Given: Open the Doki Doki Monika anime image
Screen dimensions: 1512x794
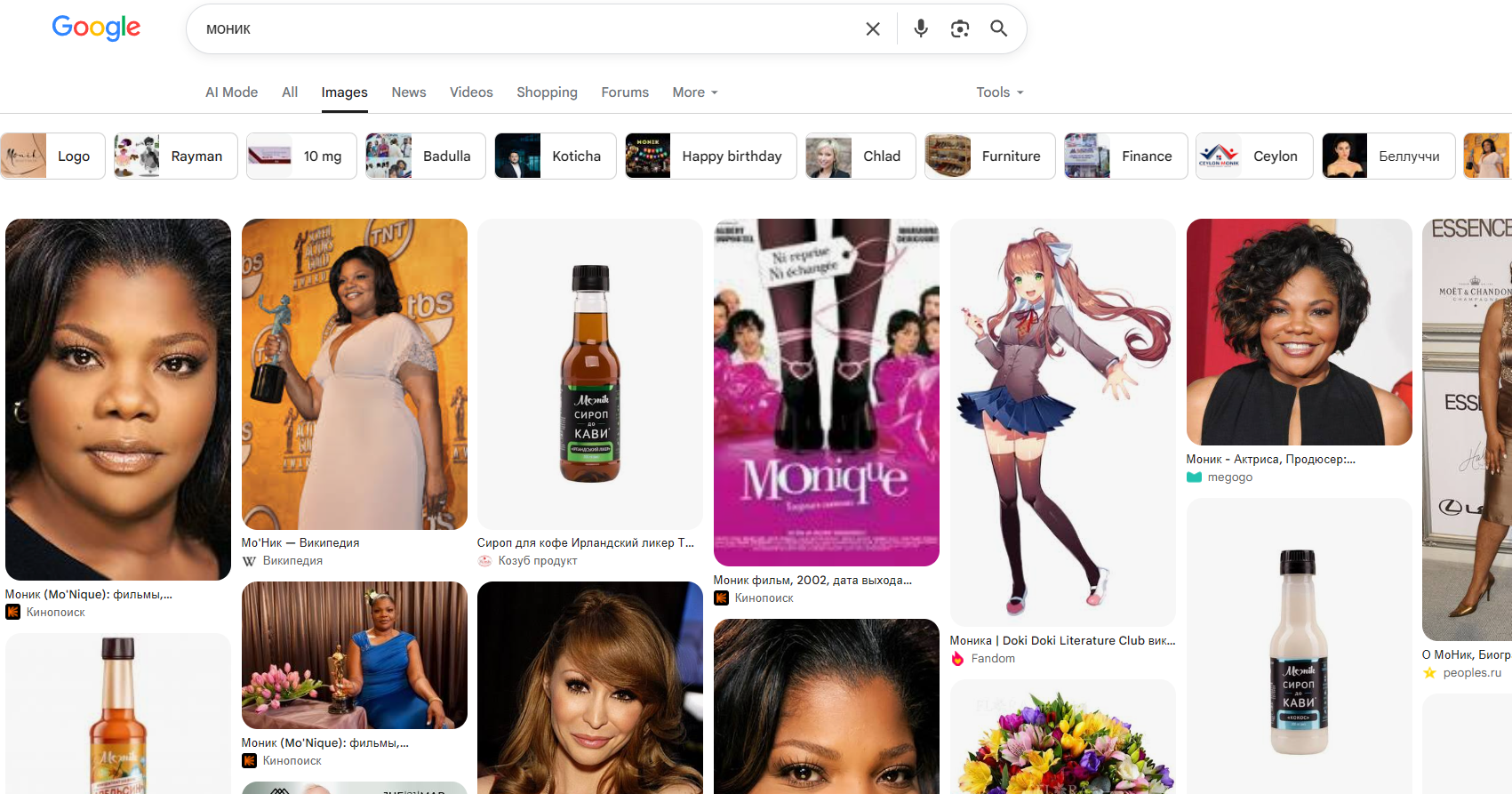Looking at the screenshot, I should [x=1063, y=422].
